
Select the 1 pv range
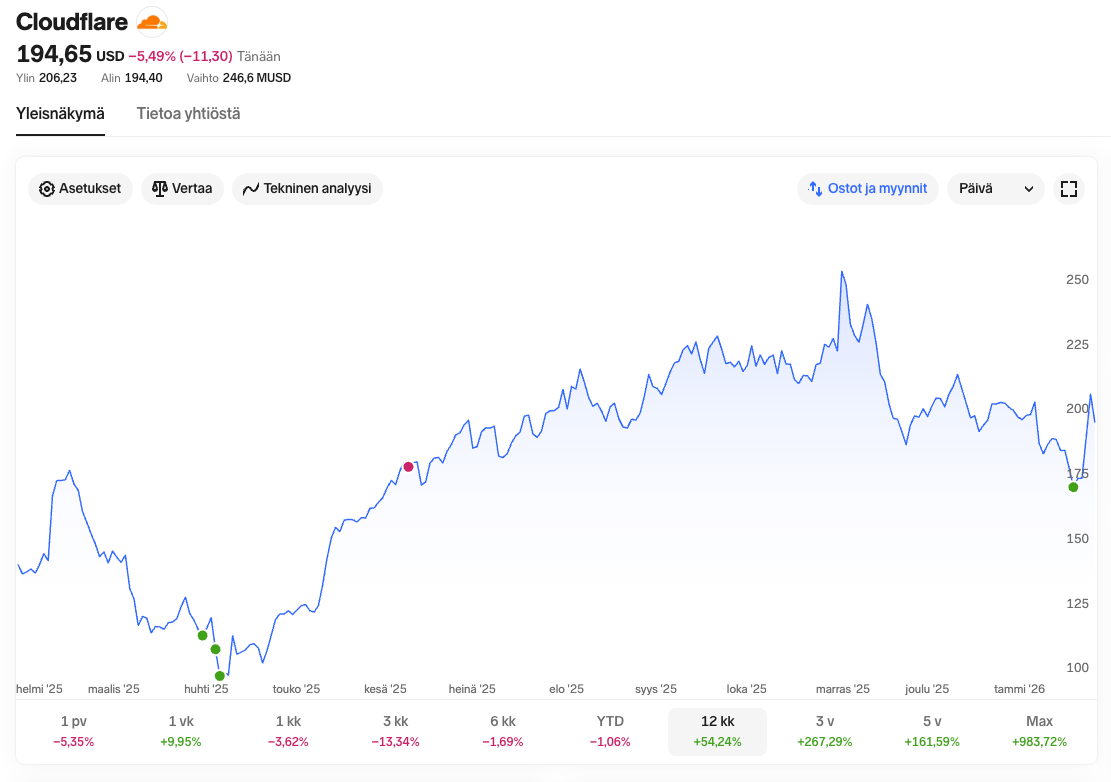[74, 731]
